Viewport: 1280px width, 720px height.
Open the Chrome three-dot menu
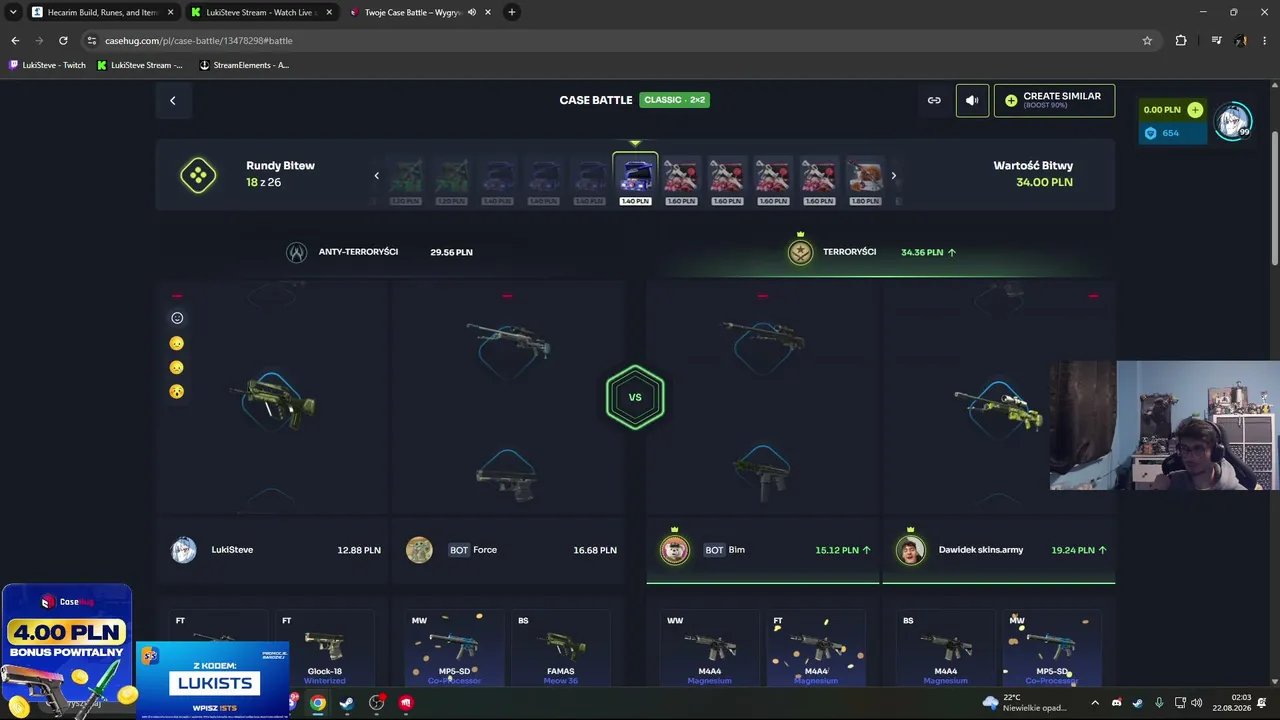1265,41
